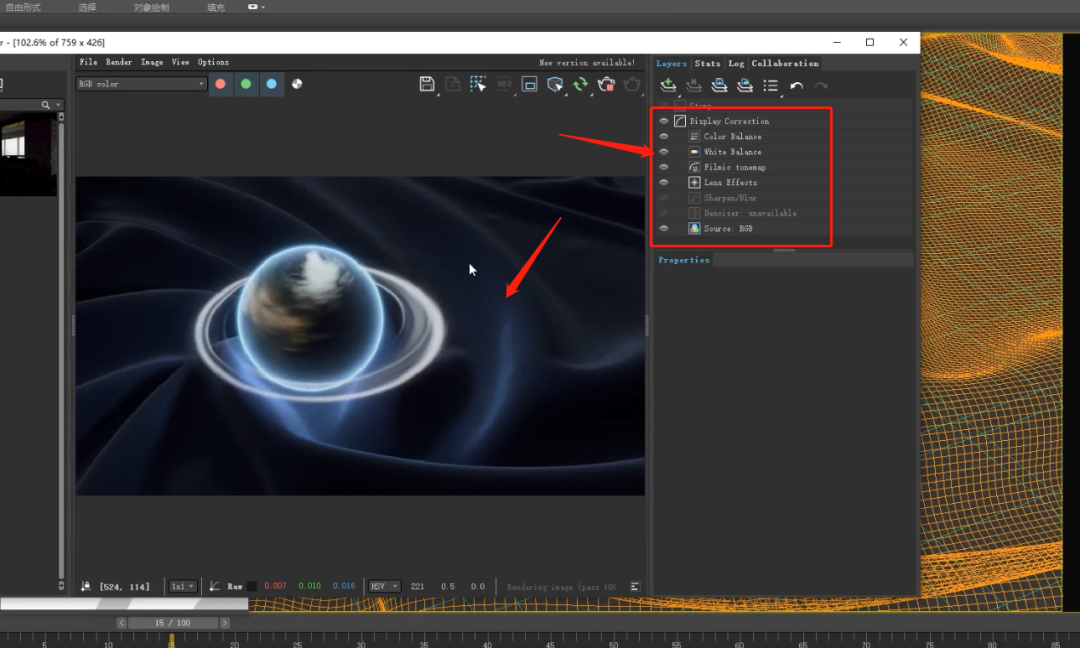Click the Save image floppy disk icon
1080x648 pixels.
point(427,84)
